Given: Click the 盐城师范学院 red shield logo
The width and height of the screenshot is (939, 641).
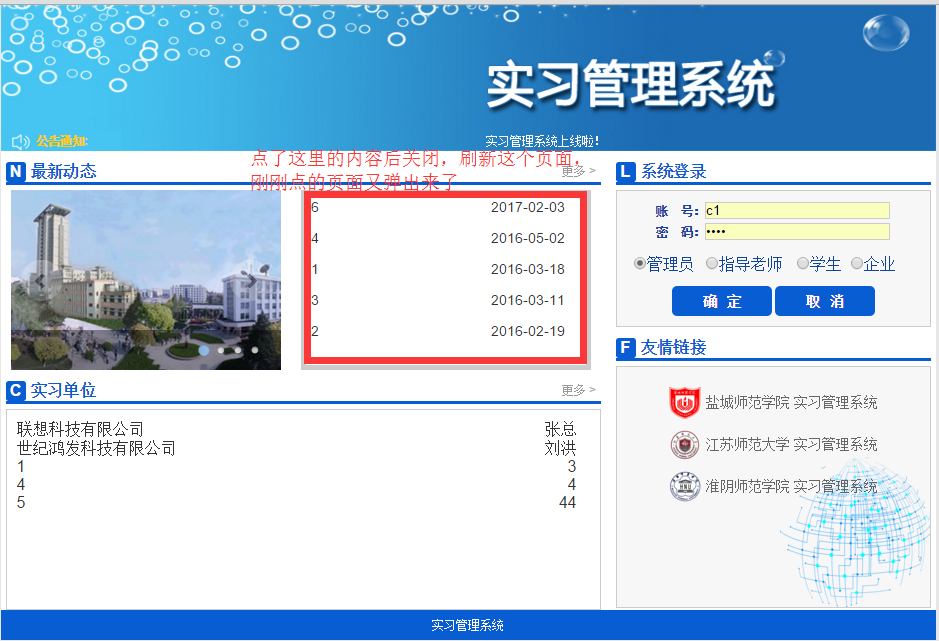Looking at the screenshot, I should tap(684, 403).
